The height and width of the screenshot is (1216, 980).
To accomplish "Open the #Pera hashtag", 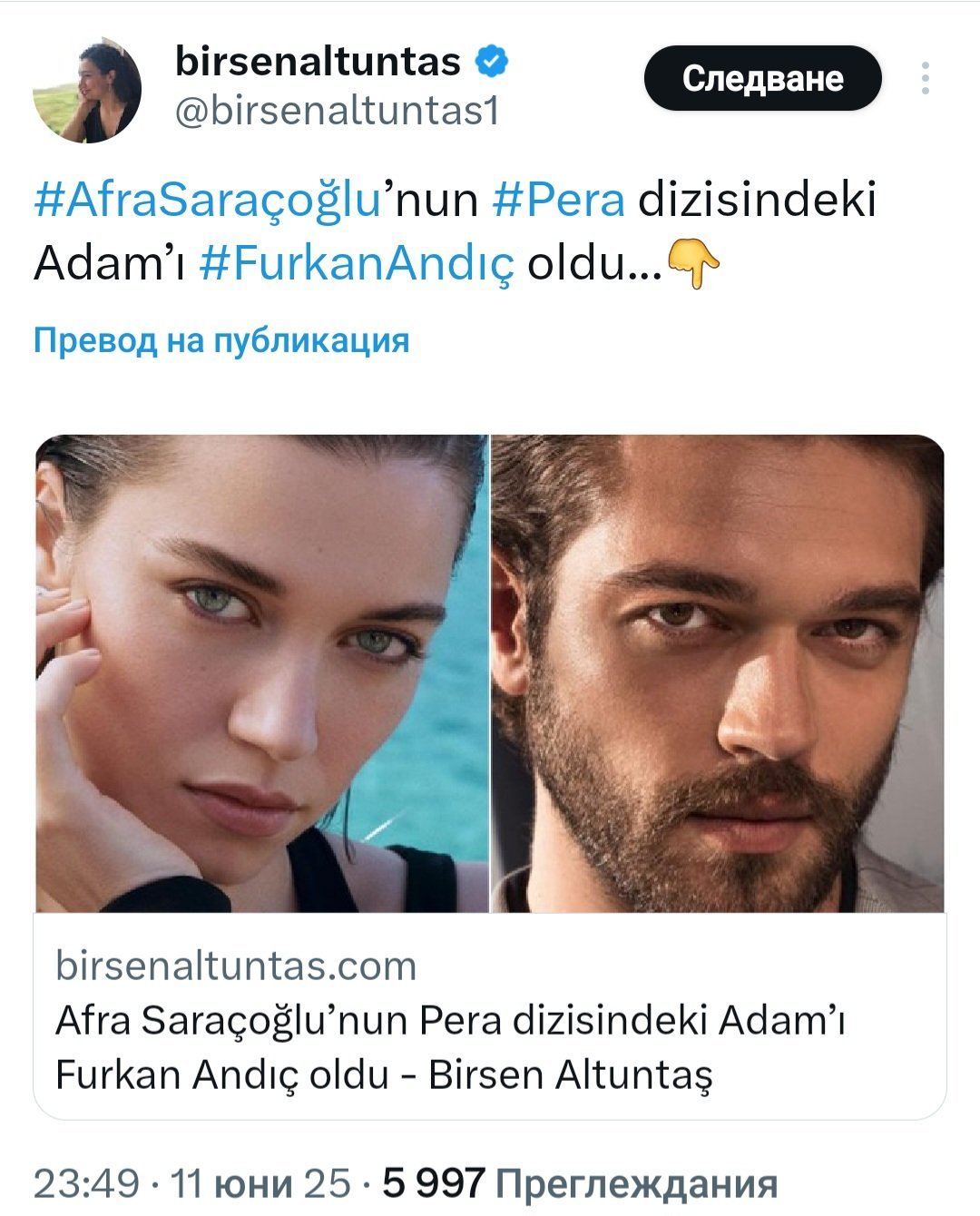I will [558, 201].
